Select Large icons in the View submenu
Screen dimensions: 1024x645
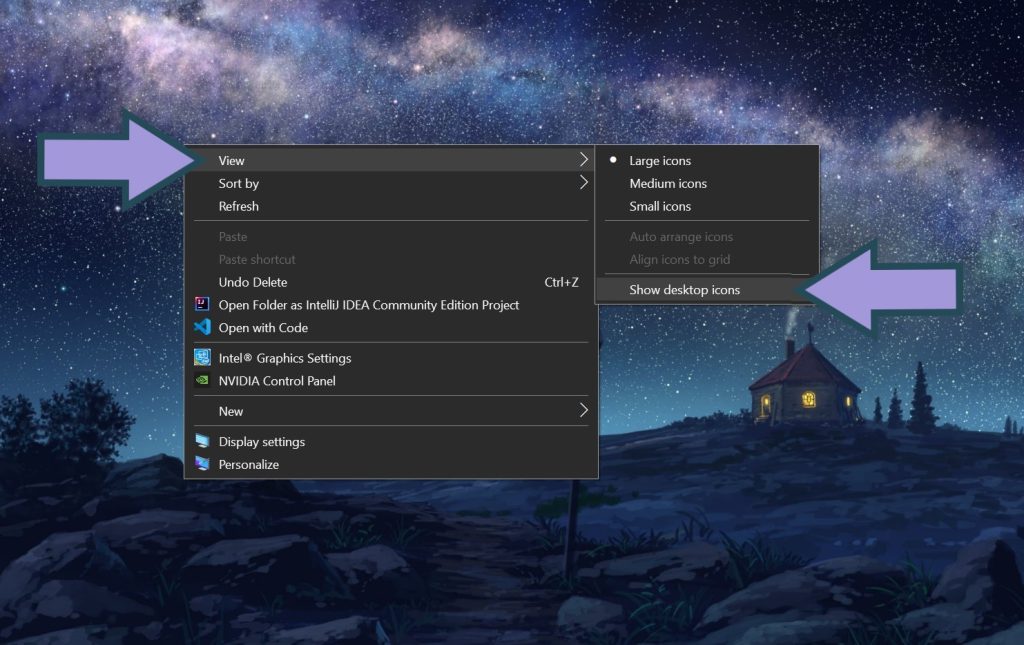tap(660, 160)
